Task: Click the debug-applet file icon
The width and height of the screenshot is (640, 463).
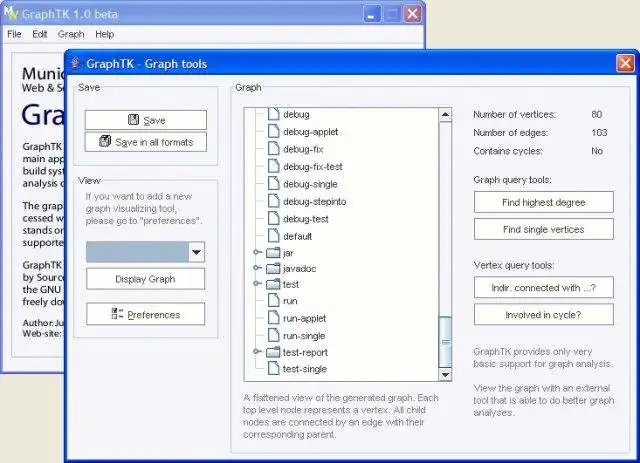Action: [x=273, y=131]
